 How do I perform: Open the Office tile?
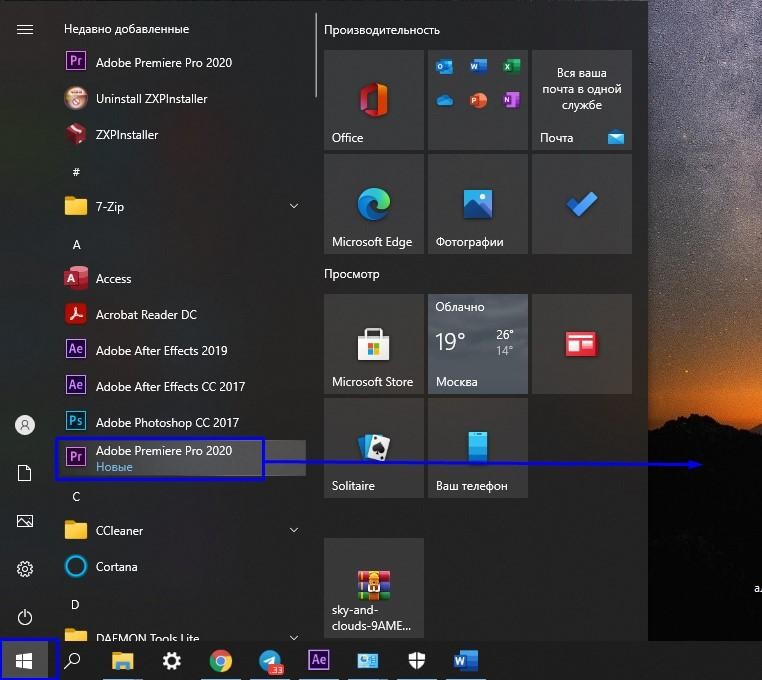point(374,100)
